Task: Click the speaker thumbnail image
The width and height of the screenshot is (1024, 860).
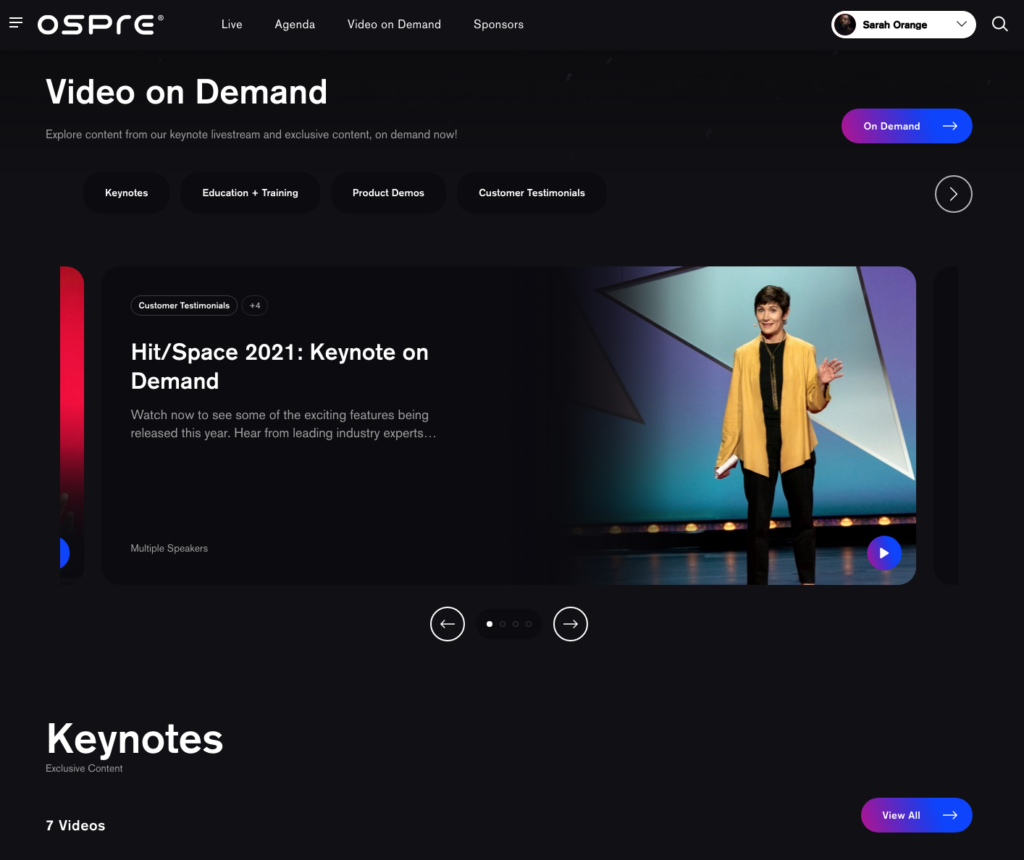Action: click(741, 425)
